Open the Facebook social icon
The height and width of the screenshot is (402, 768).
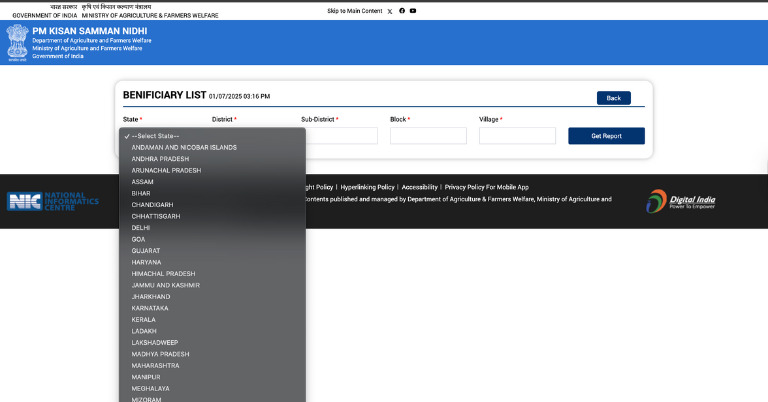click(402, 11)
